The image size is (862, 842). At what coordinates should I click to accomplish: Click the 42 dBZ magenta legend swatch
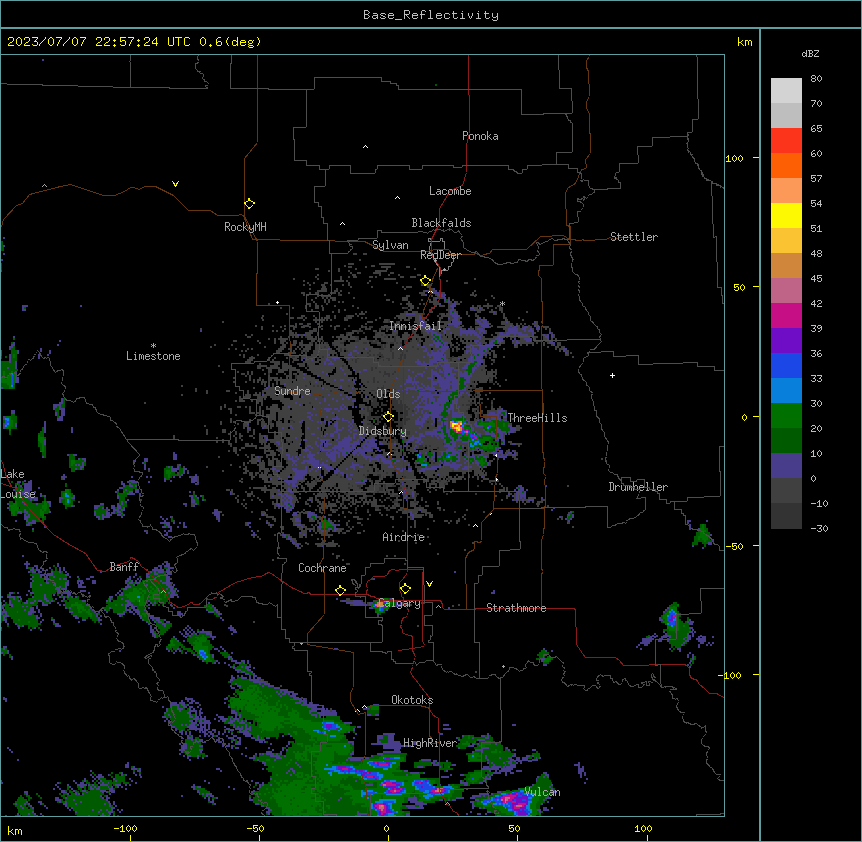[x=786, y=315]
